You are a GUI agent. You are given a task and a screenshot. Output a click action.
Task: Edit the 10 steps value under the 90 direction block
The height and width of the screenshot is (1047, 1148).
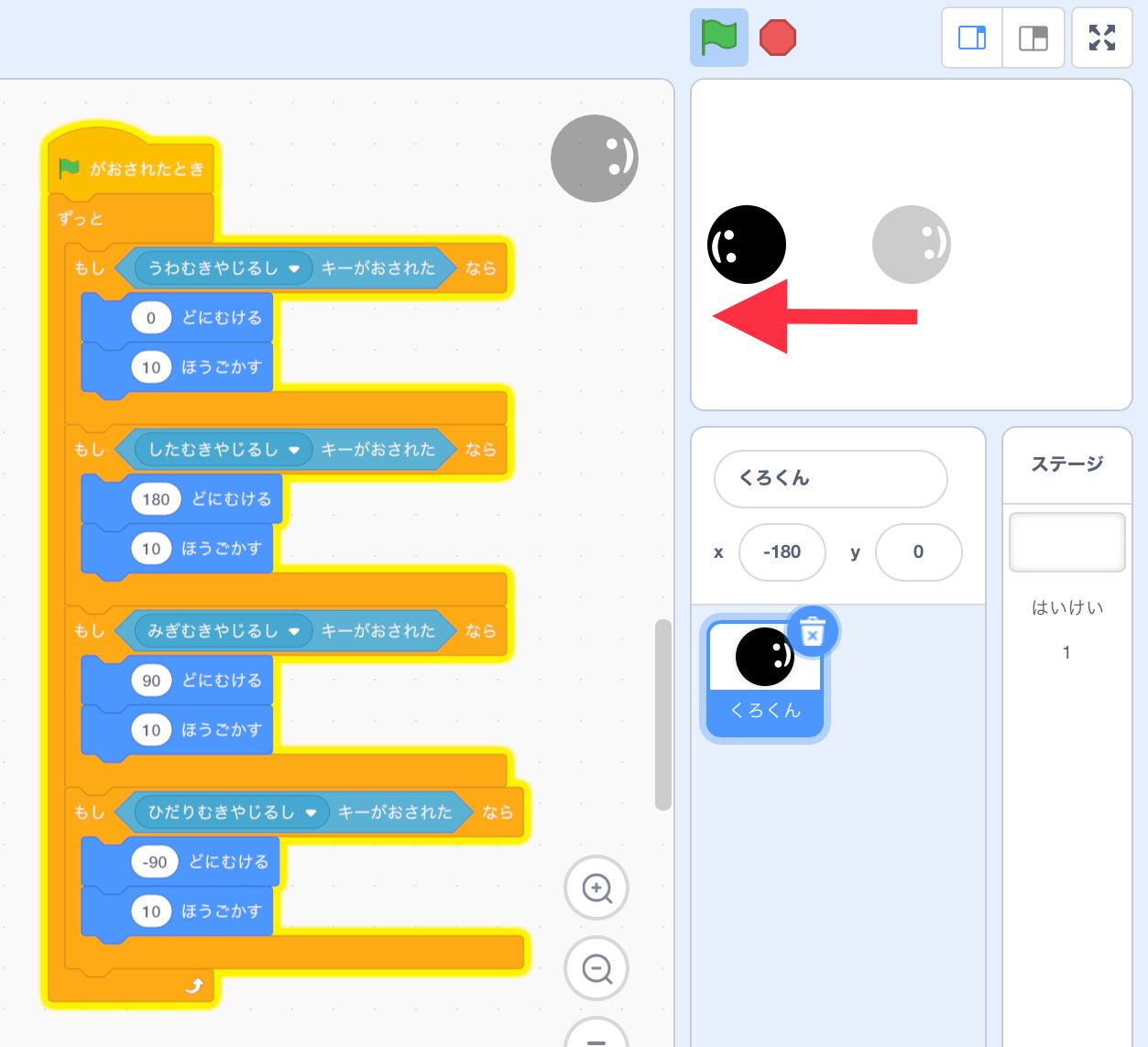tap(151, 730)
